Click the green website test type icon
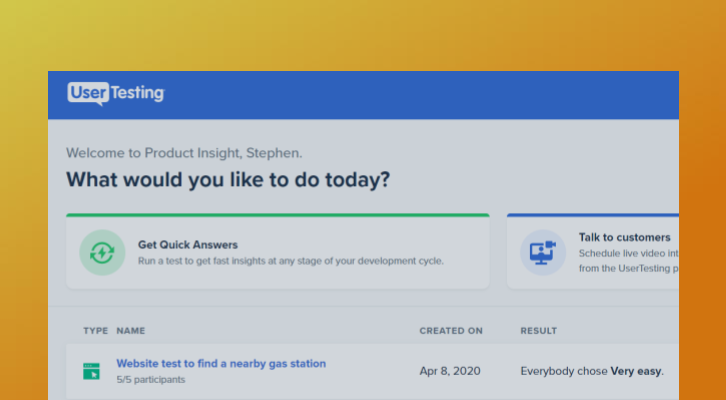Viewport: 726px width, 400px height. [x=91, y=371]
